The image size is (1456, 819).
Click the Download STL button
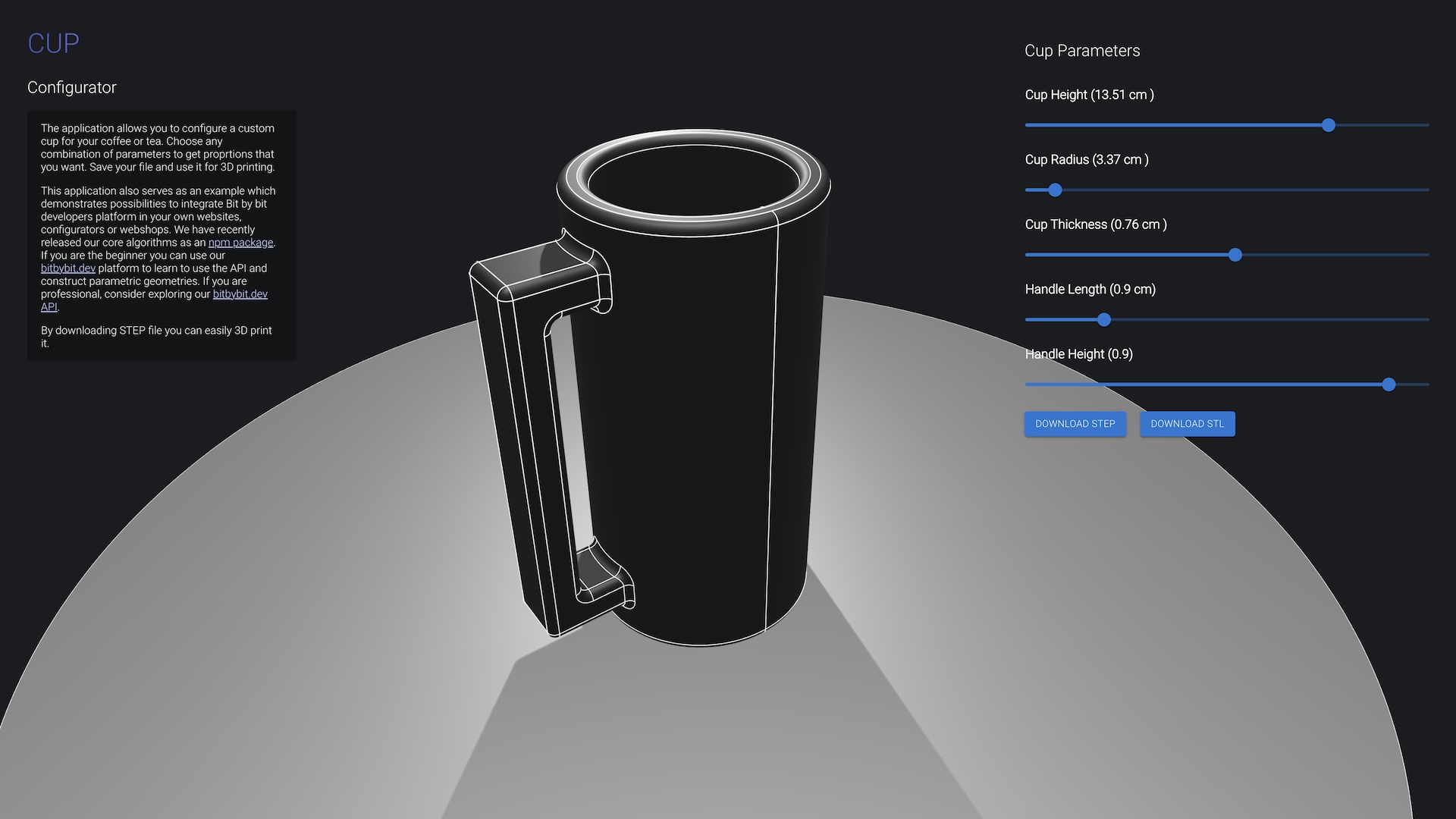point(1187,424)
